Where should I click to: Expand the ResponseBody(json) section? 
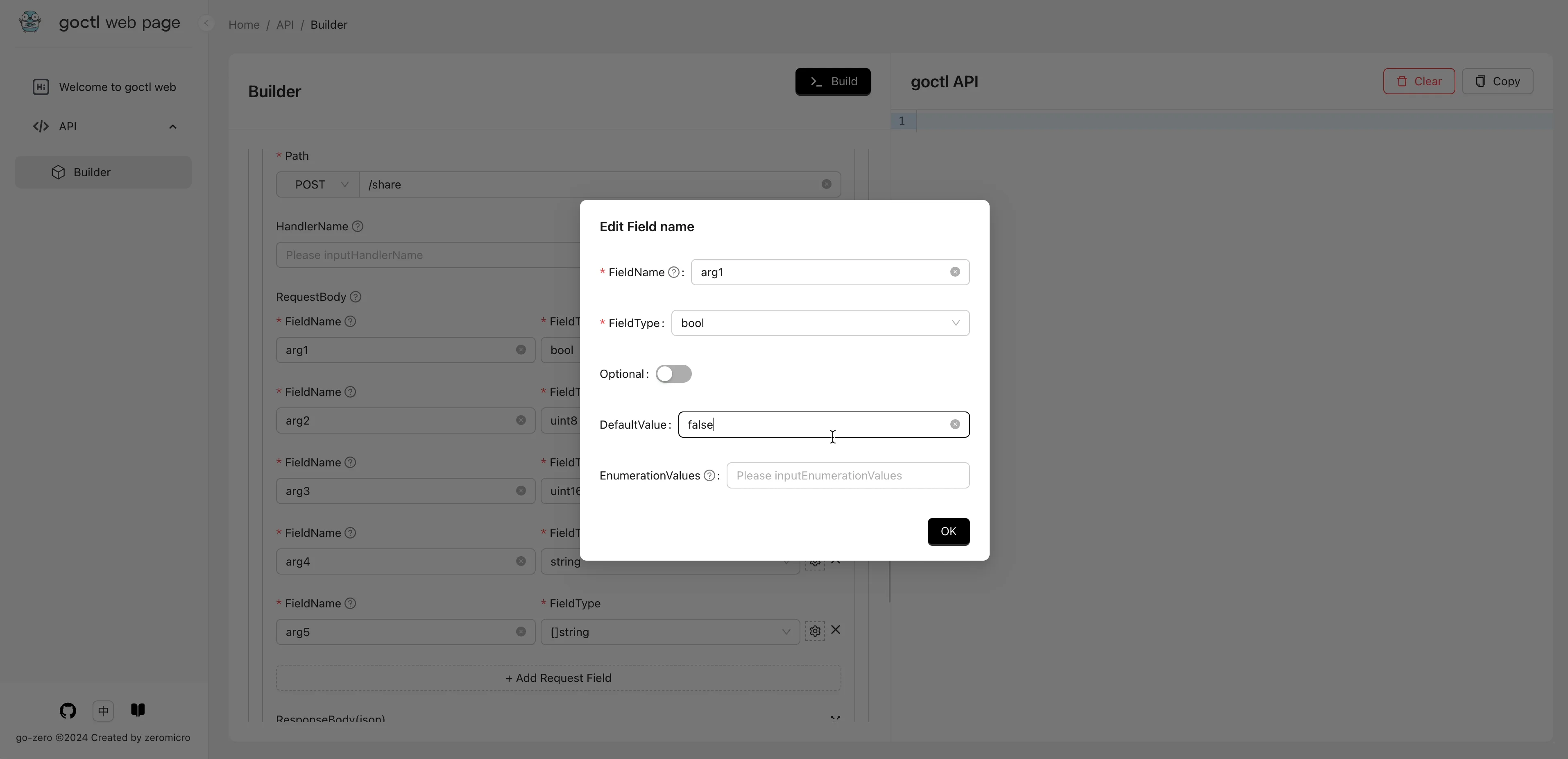click(x=835, y=719)
